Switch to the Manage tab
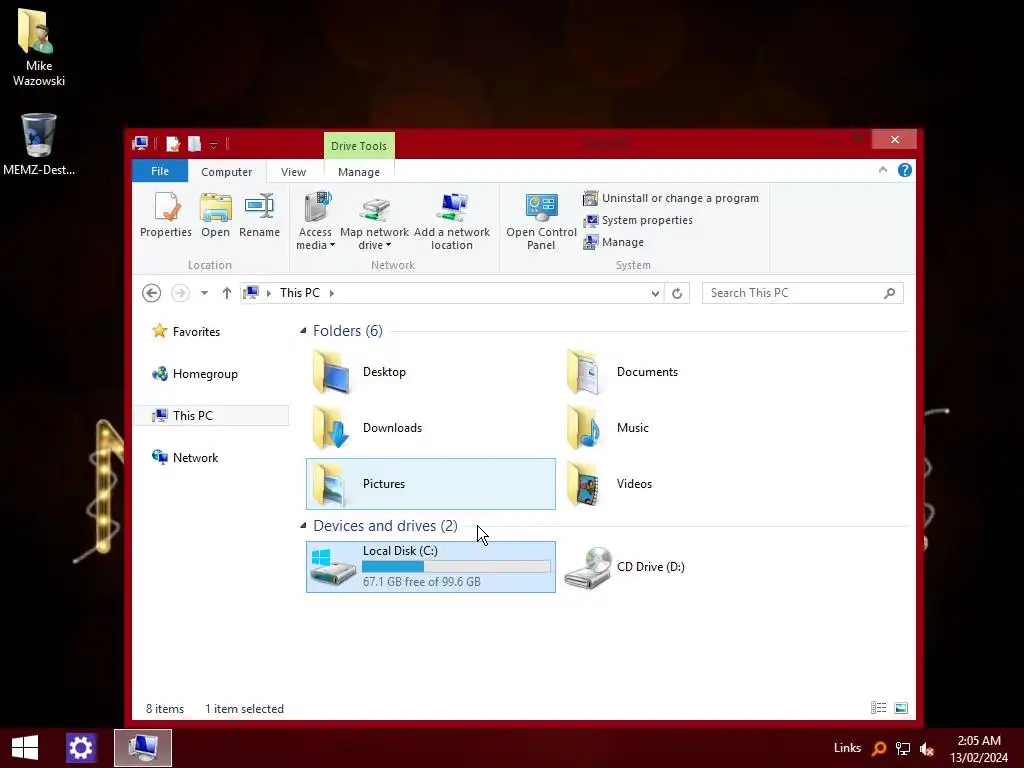The height and width of the screenshot is (768, 1024). (x=359, y=172)
